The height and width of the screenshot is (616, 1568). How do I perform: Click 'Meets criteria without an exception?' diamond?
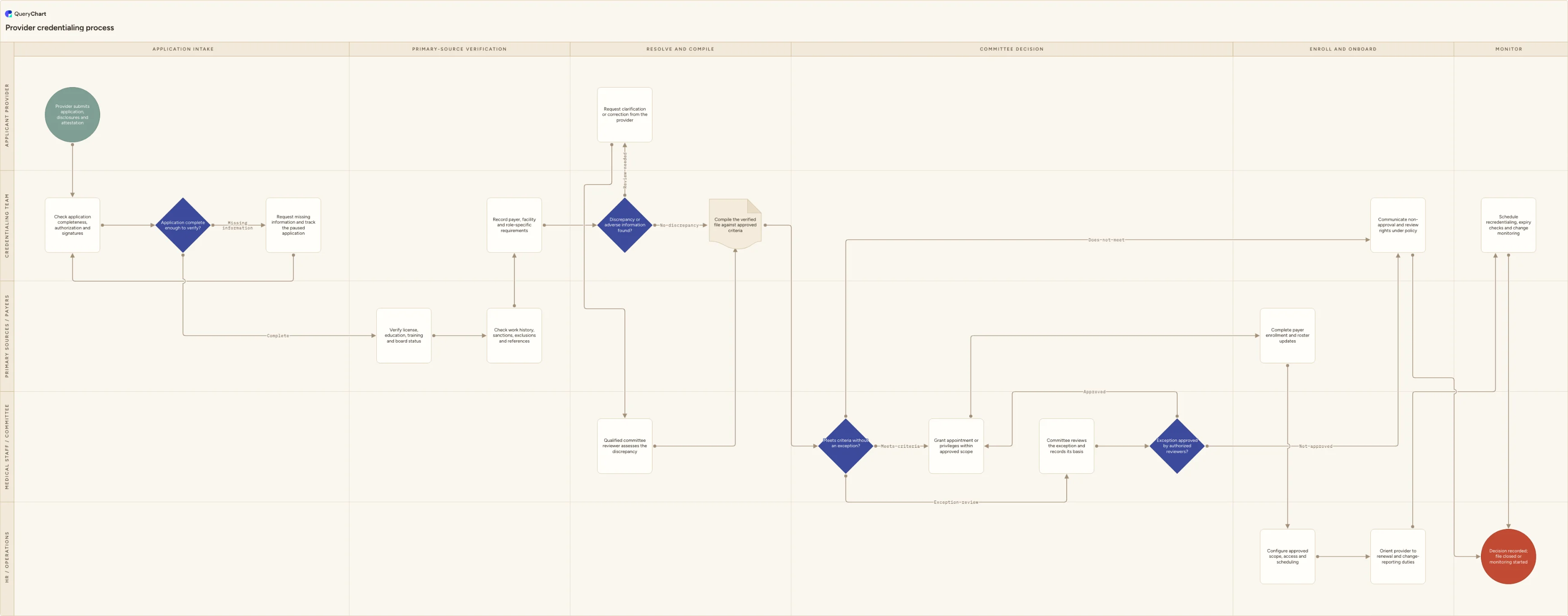[846, 446]
